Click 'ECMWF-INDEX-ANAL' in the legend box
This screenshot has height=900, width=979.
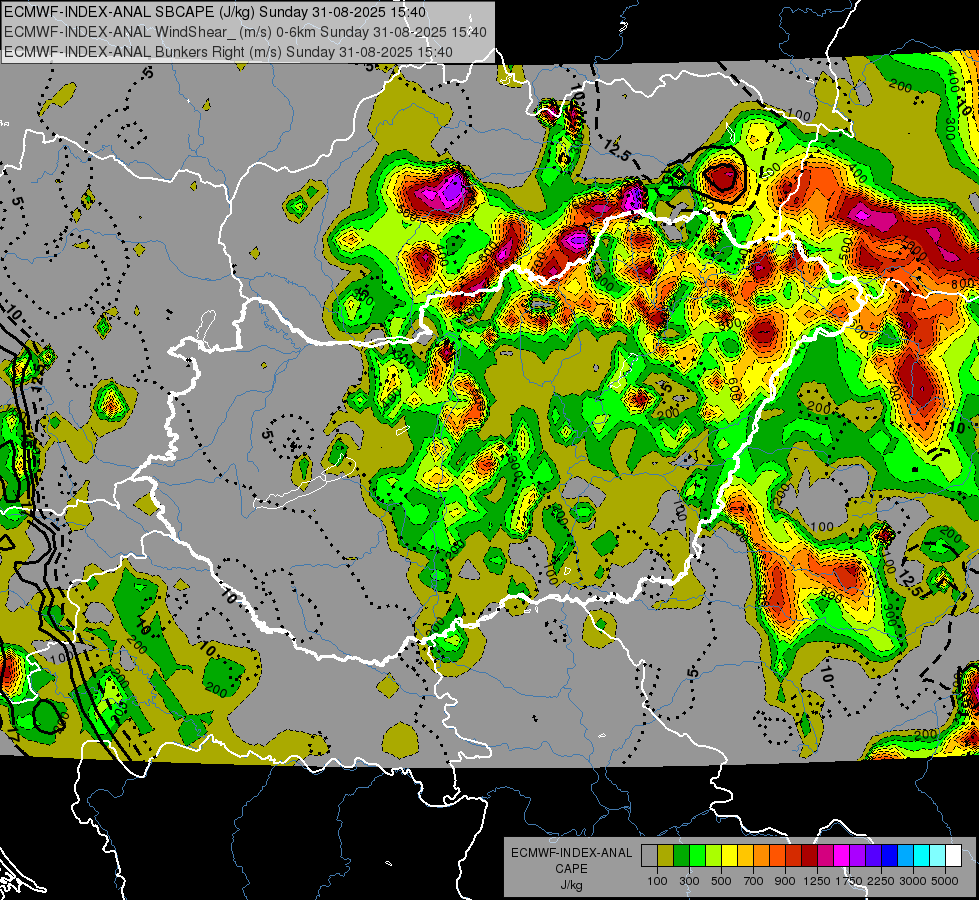tap(571, 853)
